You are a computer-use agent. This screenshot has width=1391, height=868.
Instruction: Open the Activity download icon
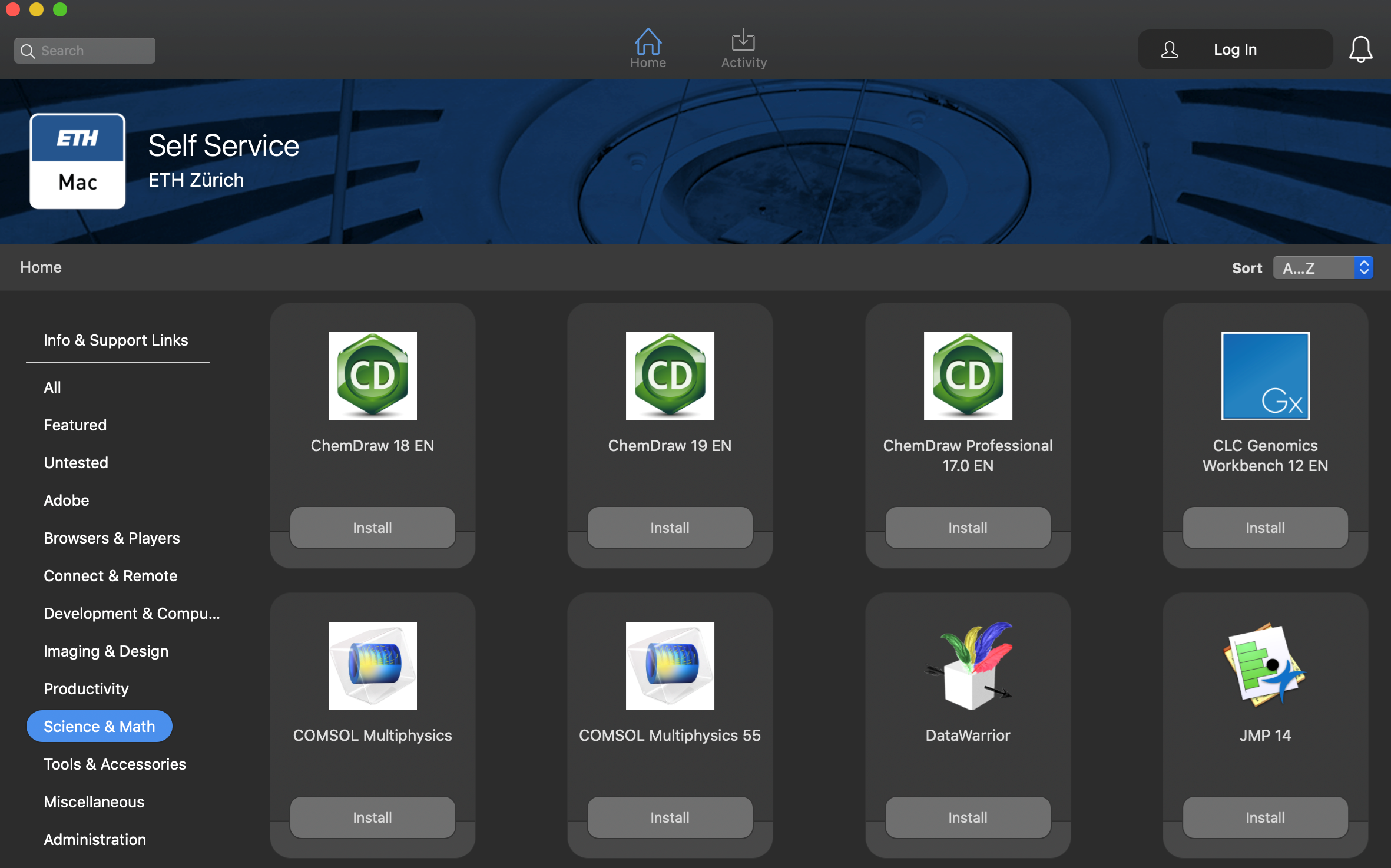(x=743, y=40)
